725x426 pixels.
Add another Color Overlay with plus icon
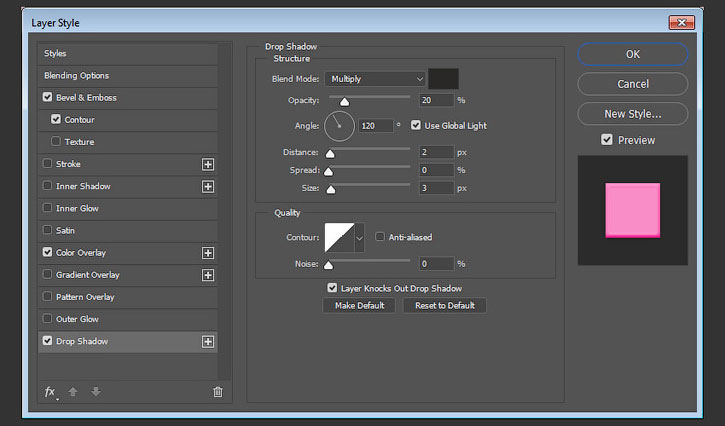208,253
